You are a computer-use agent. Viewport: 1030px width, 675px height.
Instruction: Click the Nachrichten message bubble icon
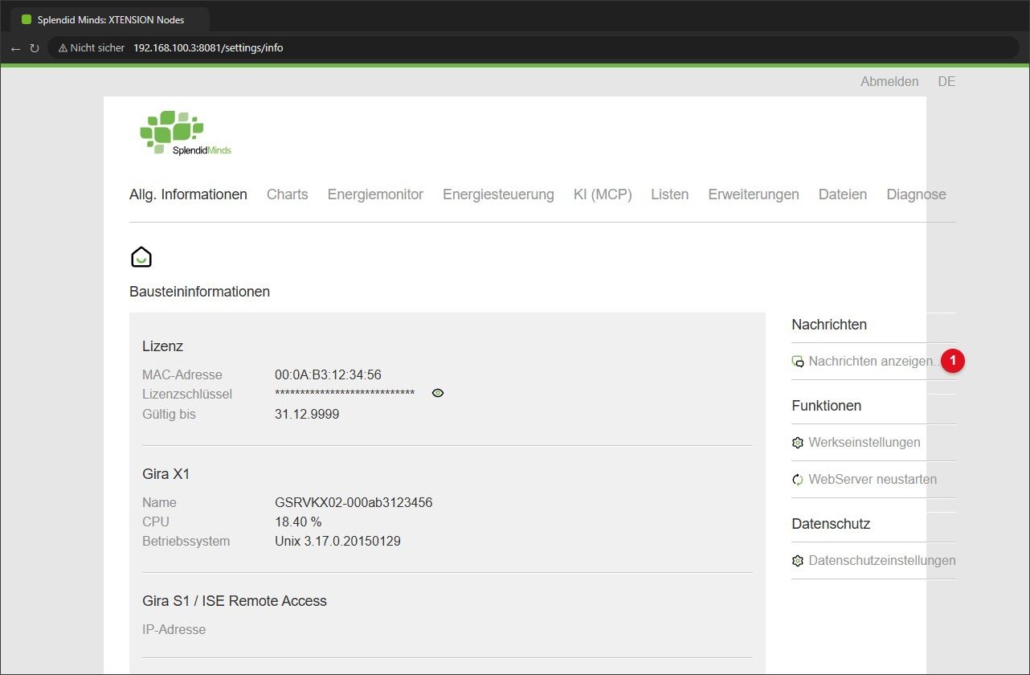tap(797, 361)
